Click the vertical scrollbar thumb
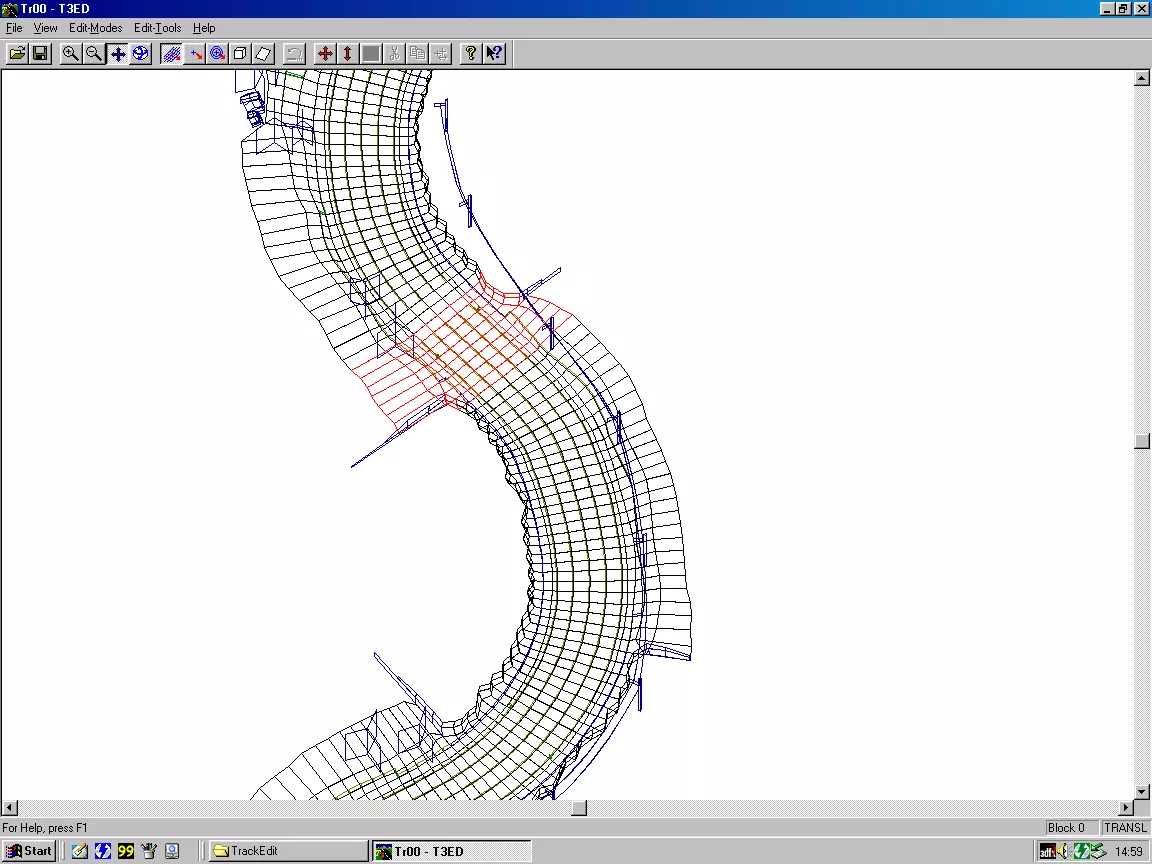The height and width of the screenshot is (864, 1152). pyautogui.click(x=1142, y=441)
